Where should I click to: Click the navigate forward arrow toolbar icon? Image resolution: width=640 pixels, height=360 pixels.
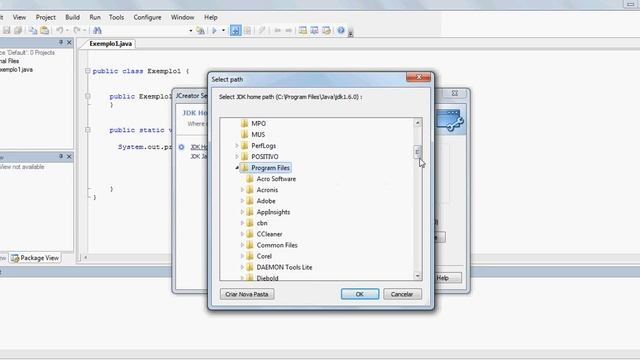click(289, 30)
